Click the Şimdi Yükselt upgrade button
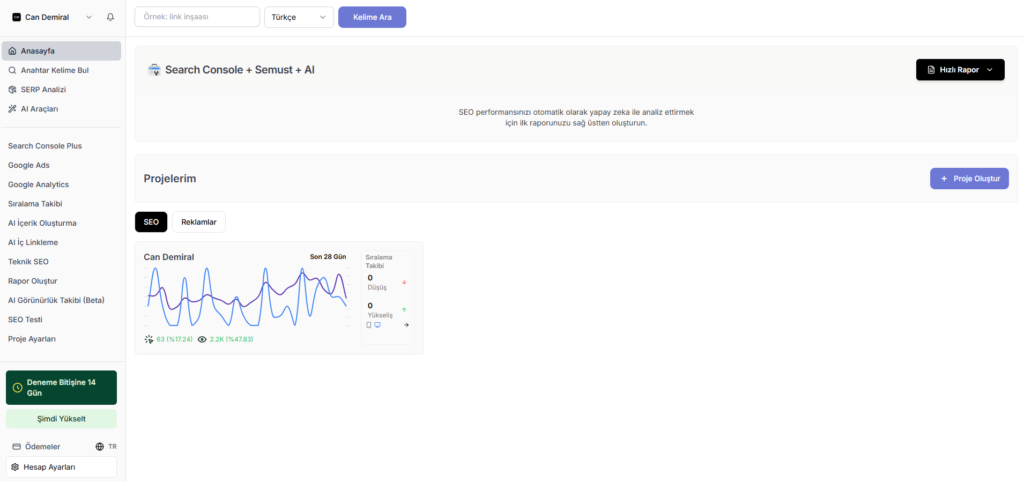 click(x=61, y=419)
